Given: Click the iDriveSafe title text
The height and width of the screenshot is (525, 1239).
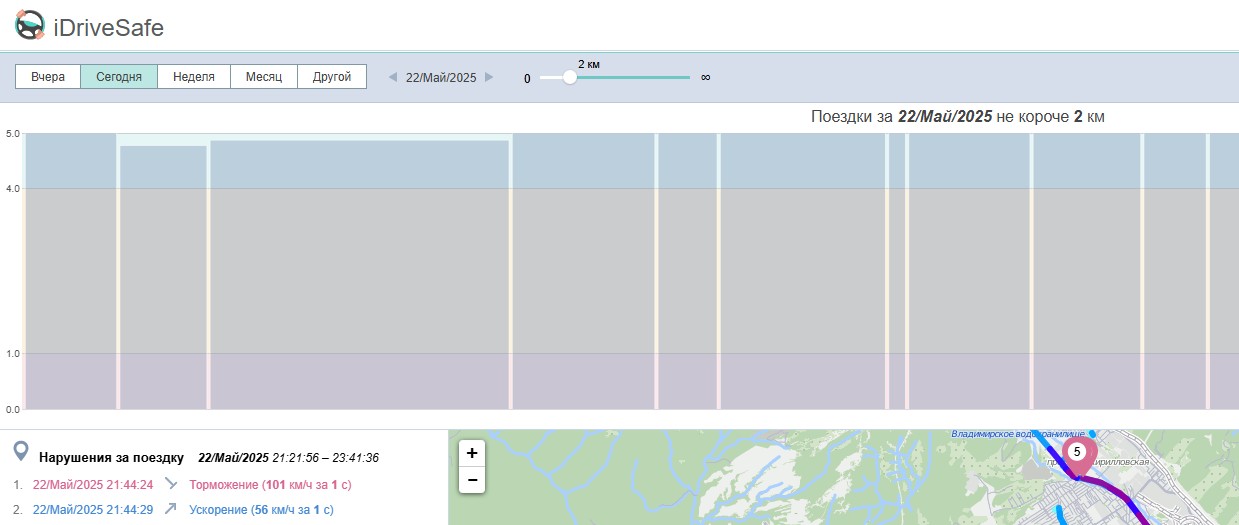Looking at the screenshot, I should pyautogui.click(x=109, y=27).
